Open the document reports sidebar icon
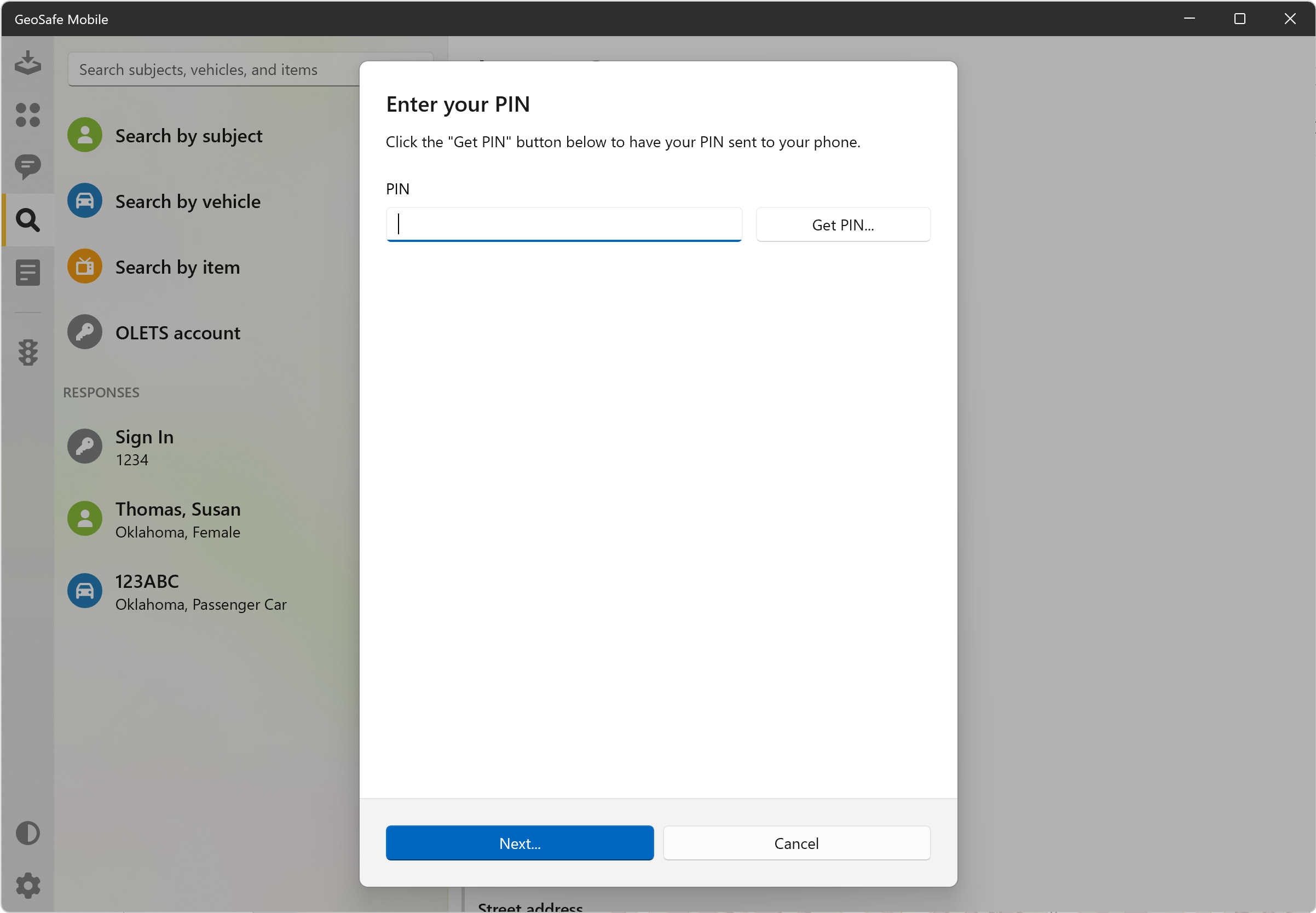The image size is (1316, 913). (x=27, y=272)
